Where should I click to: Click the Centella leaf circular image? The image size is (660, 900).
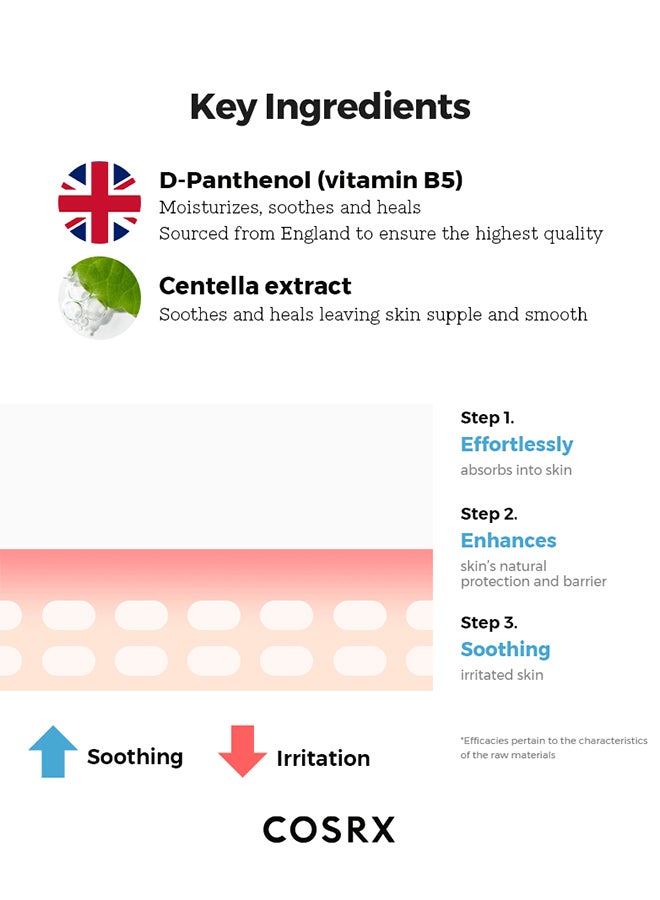click(x=99, y=297)
